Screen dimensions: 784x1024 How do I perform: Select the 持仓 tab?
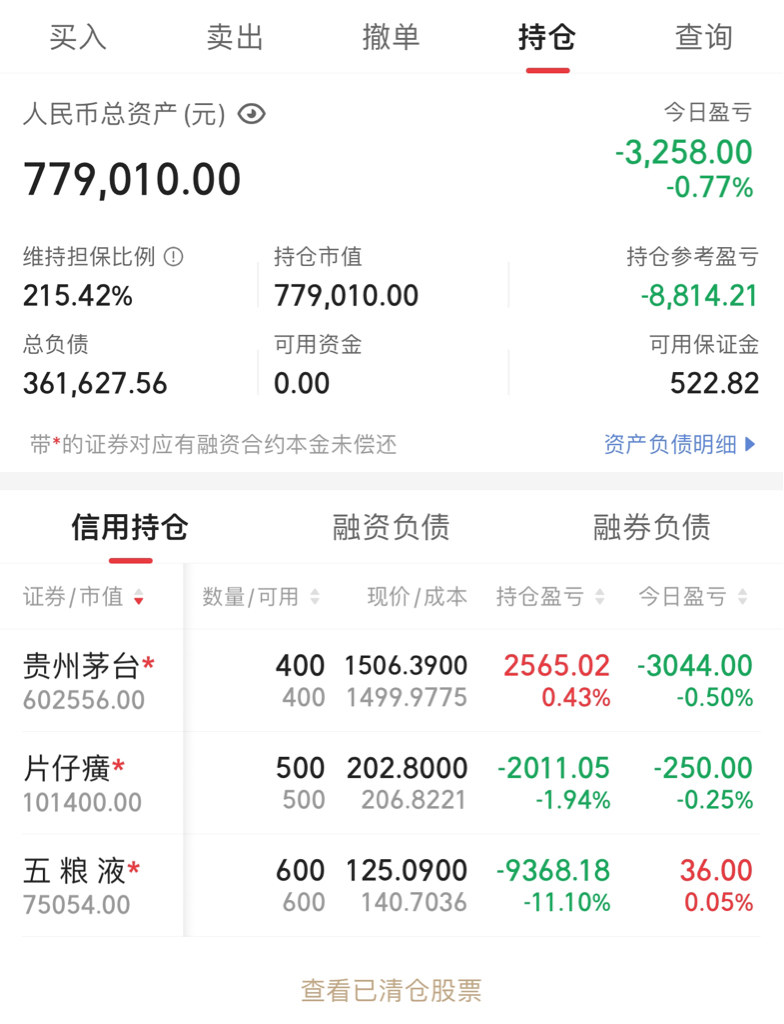[547, 37]
